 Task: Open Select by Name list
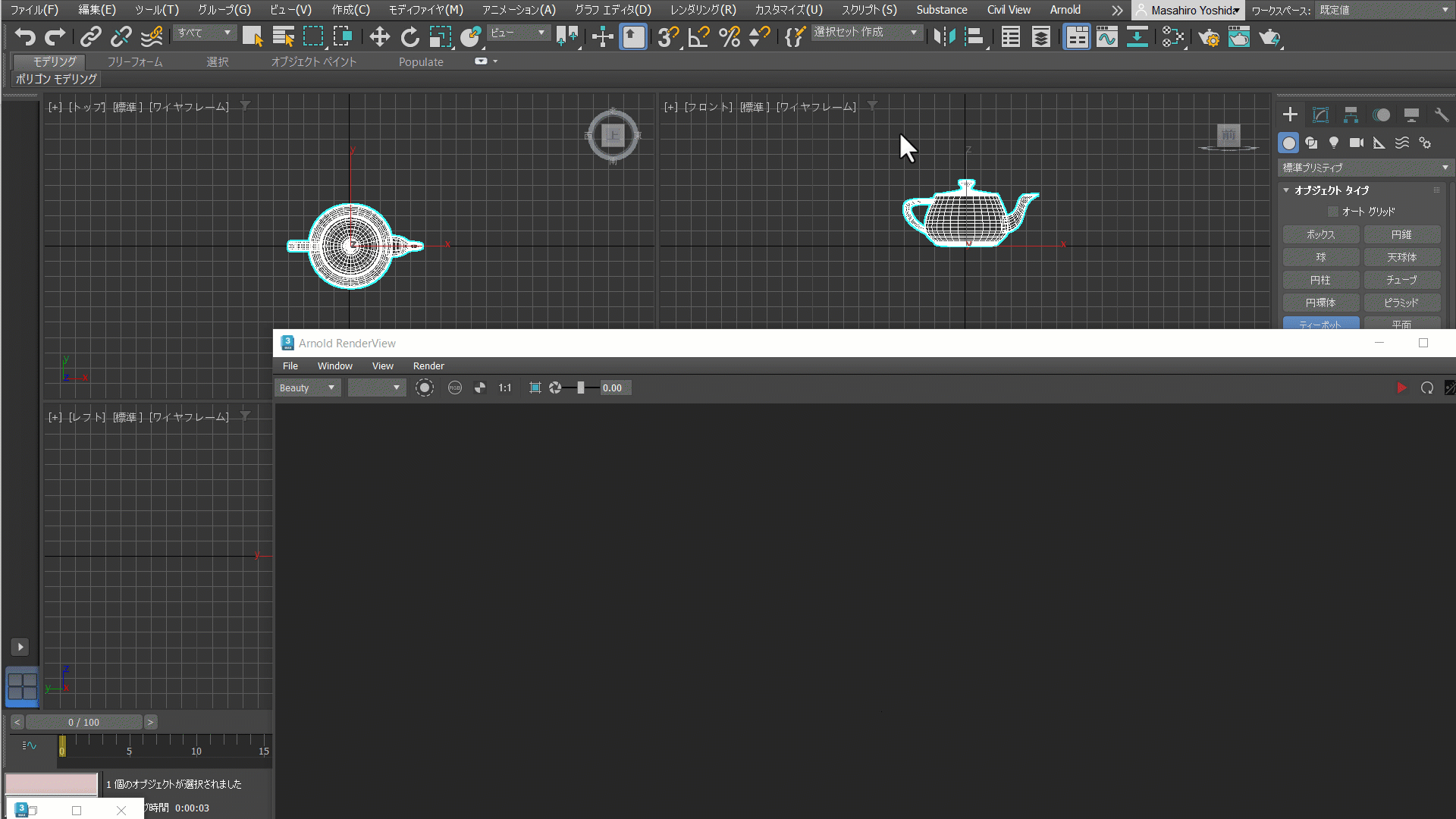pos(283,36)
